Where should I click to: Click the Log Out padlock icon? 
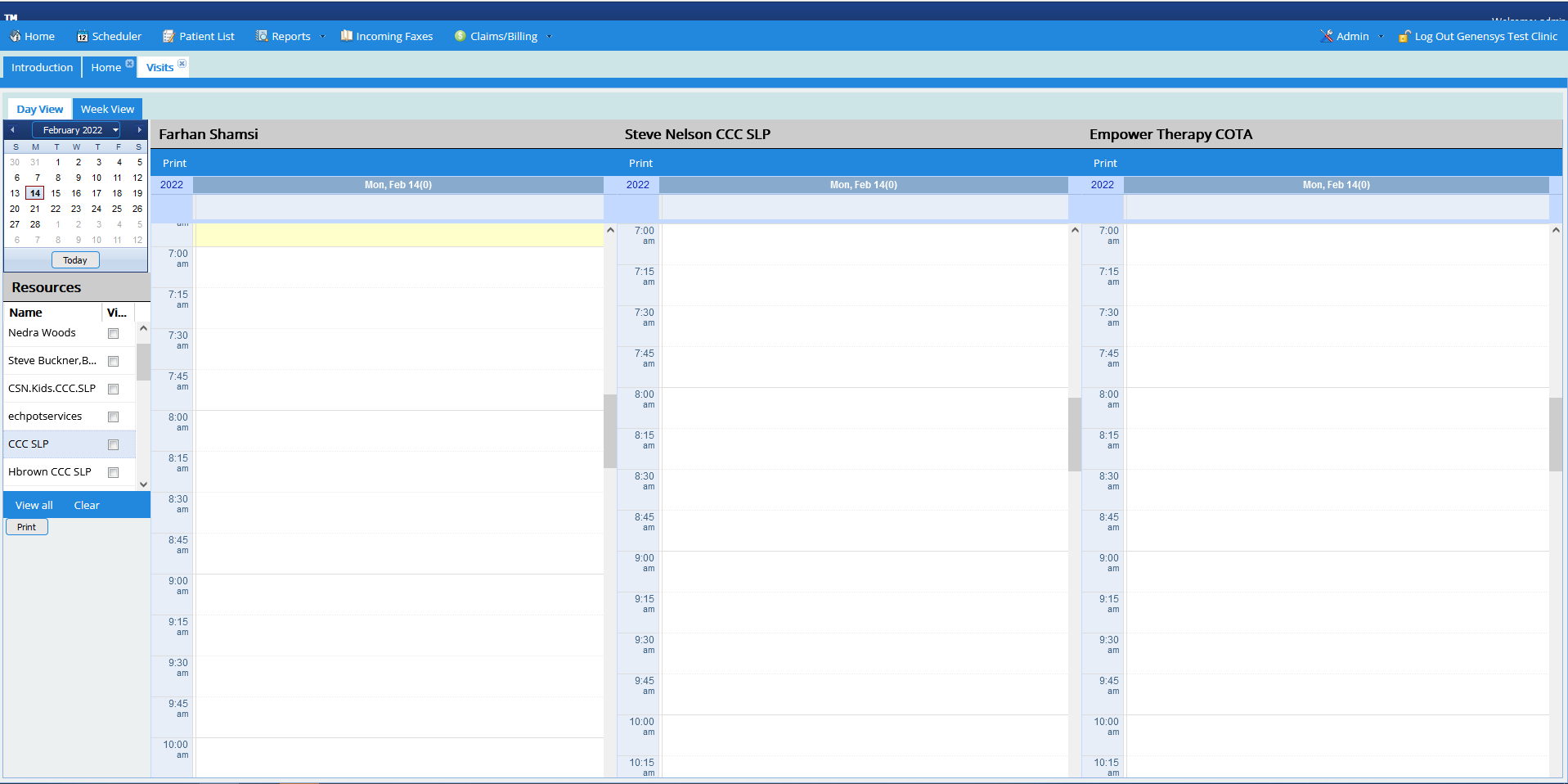click(x=1405, y=36)
